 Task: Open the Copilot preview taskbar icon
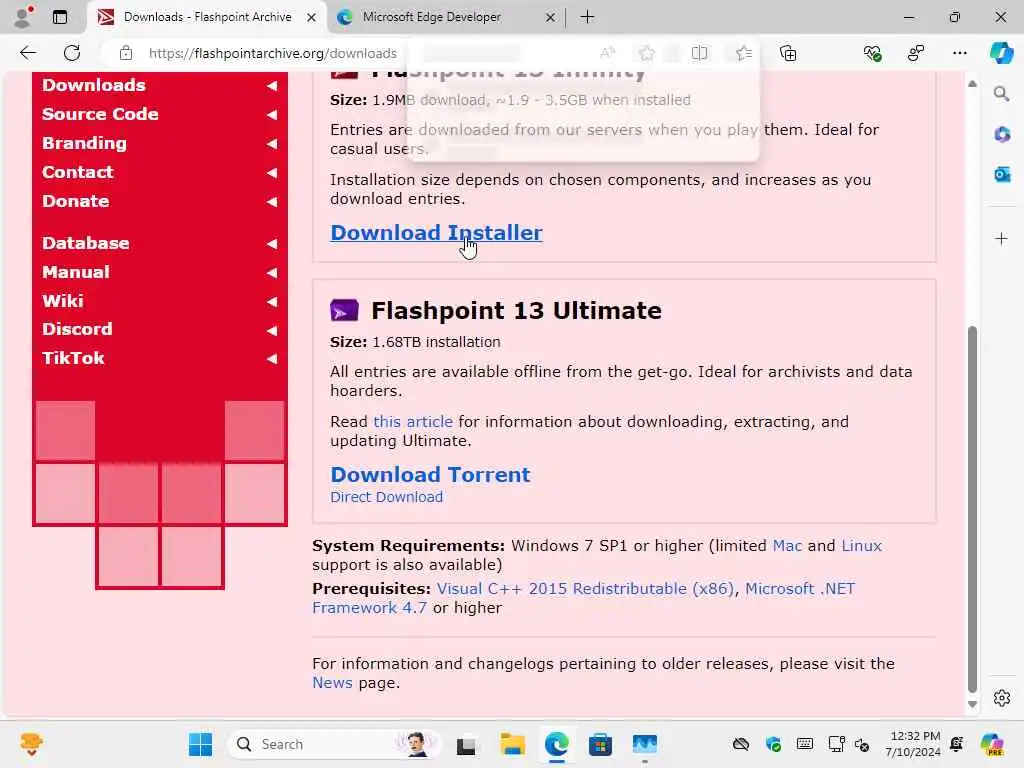click(x=992, y=744)
